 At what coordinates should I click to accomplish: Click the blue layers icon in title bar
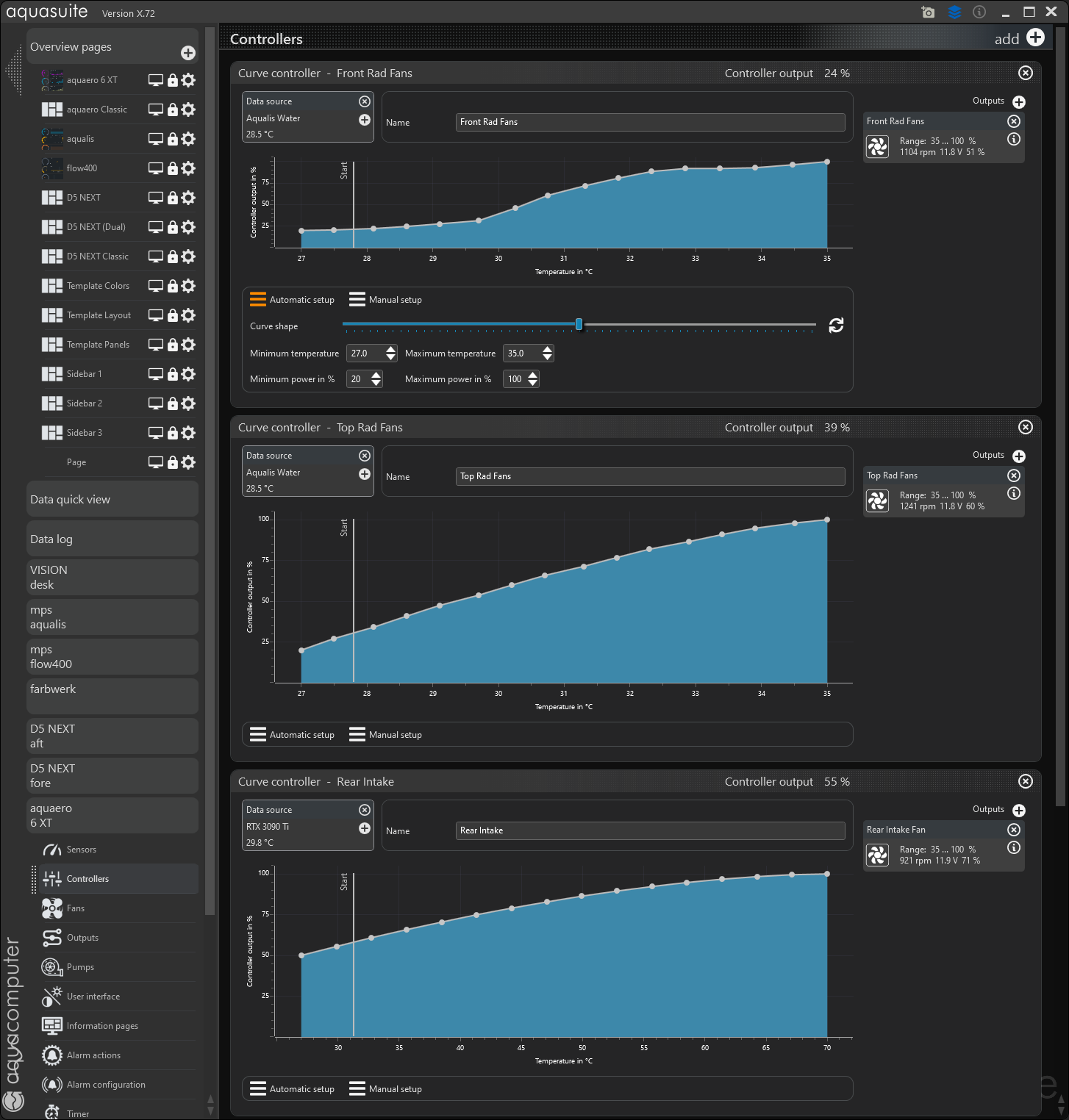[x=954, y=12]
